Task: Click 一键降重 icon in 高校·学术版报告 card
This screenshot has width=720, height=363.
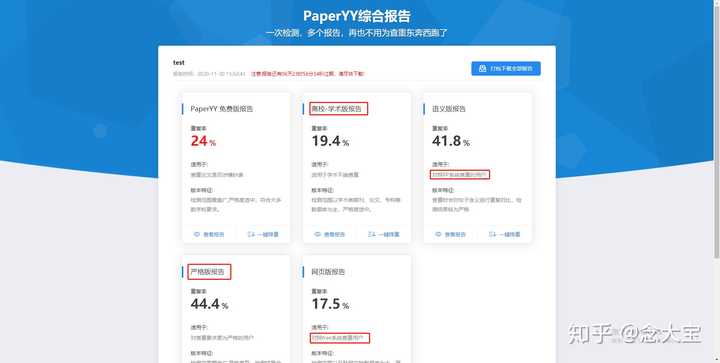Action: pos(372,234)
